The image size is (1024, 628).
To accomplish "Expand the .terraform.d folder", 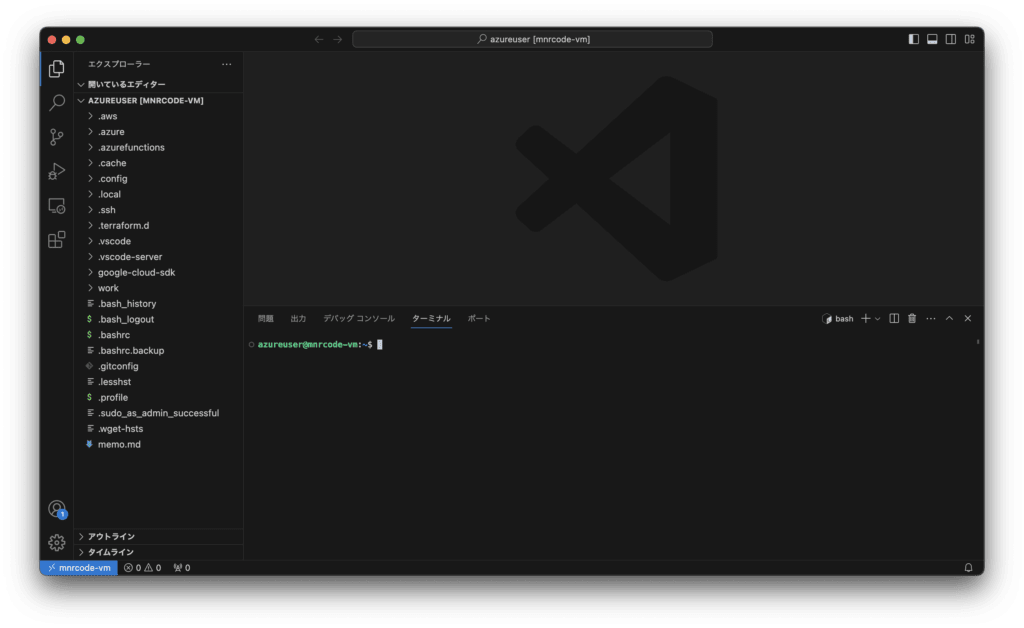I will tap(159, 226).
